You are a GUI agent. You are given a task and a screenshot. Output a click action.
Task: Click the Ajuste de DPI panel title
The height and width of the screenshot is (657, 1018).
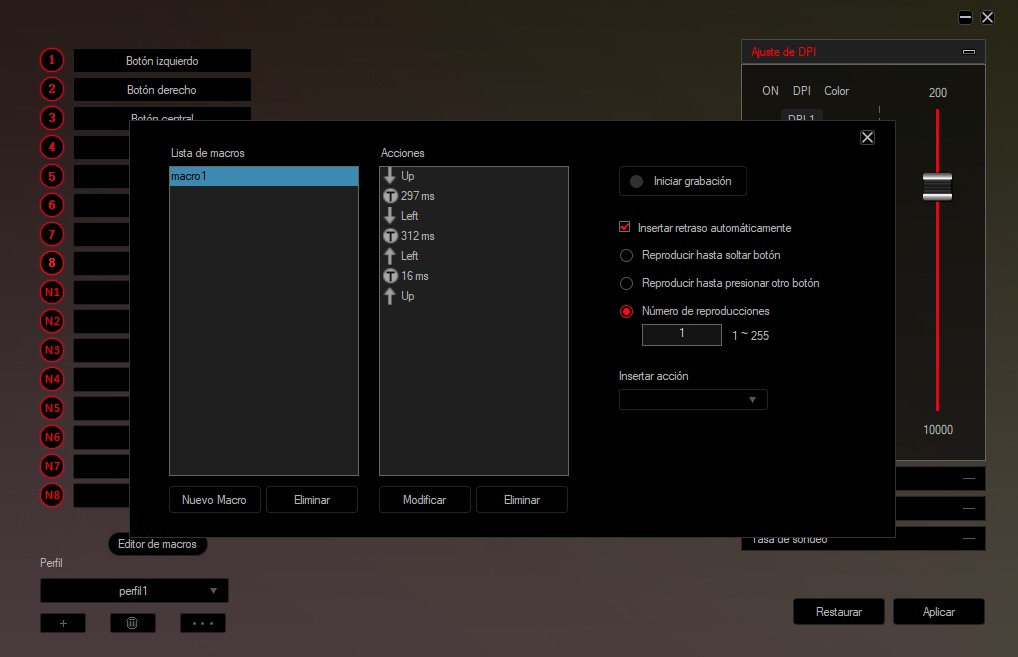click(x=784, y=52)
